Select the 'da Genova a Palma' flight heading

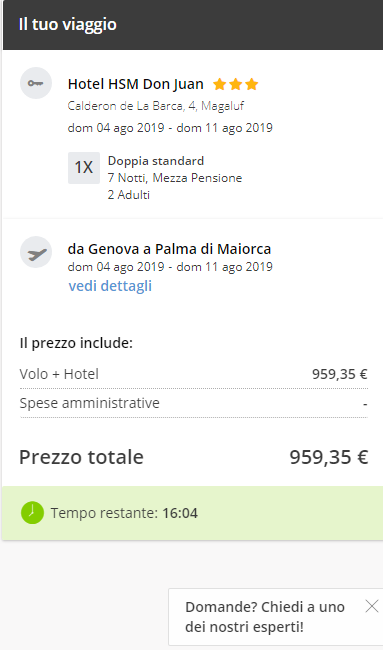(169, 249)
